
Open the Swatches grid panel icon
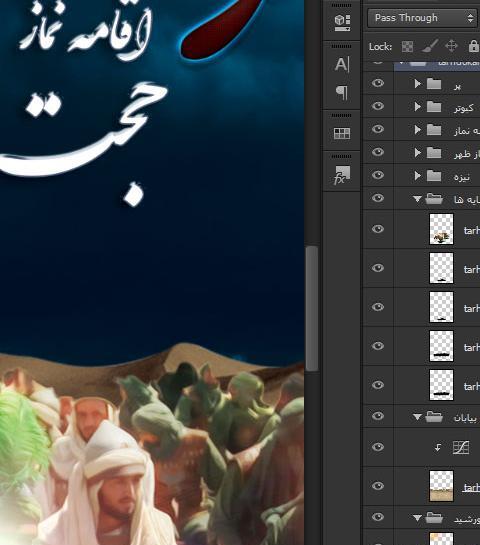point(342,133)
